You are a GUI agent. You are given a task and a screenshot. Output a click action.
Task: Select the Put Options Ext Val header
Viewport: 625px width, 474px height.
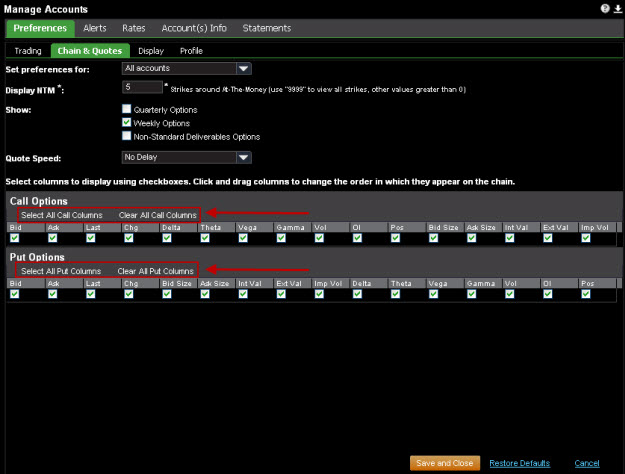point(292,283)
